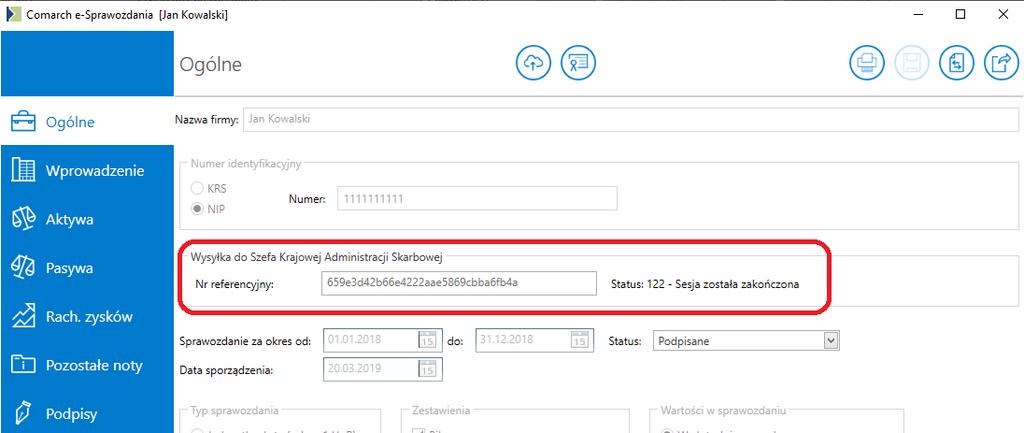Click the Nr referencyjny field

tap(458, 283)
